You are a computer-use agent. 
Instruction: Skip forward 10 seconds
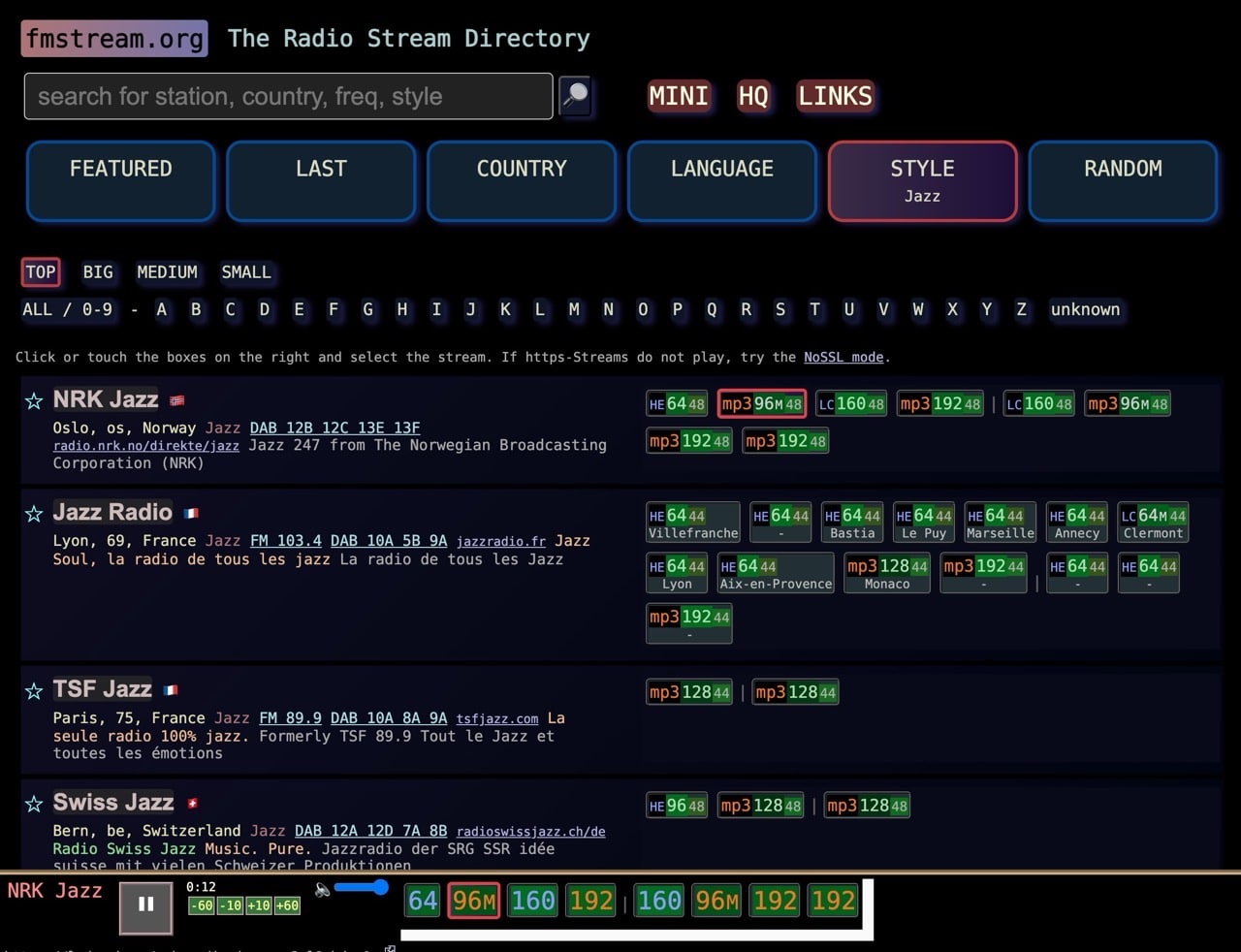pos(258,905)
